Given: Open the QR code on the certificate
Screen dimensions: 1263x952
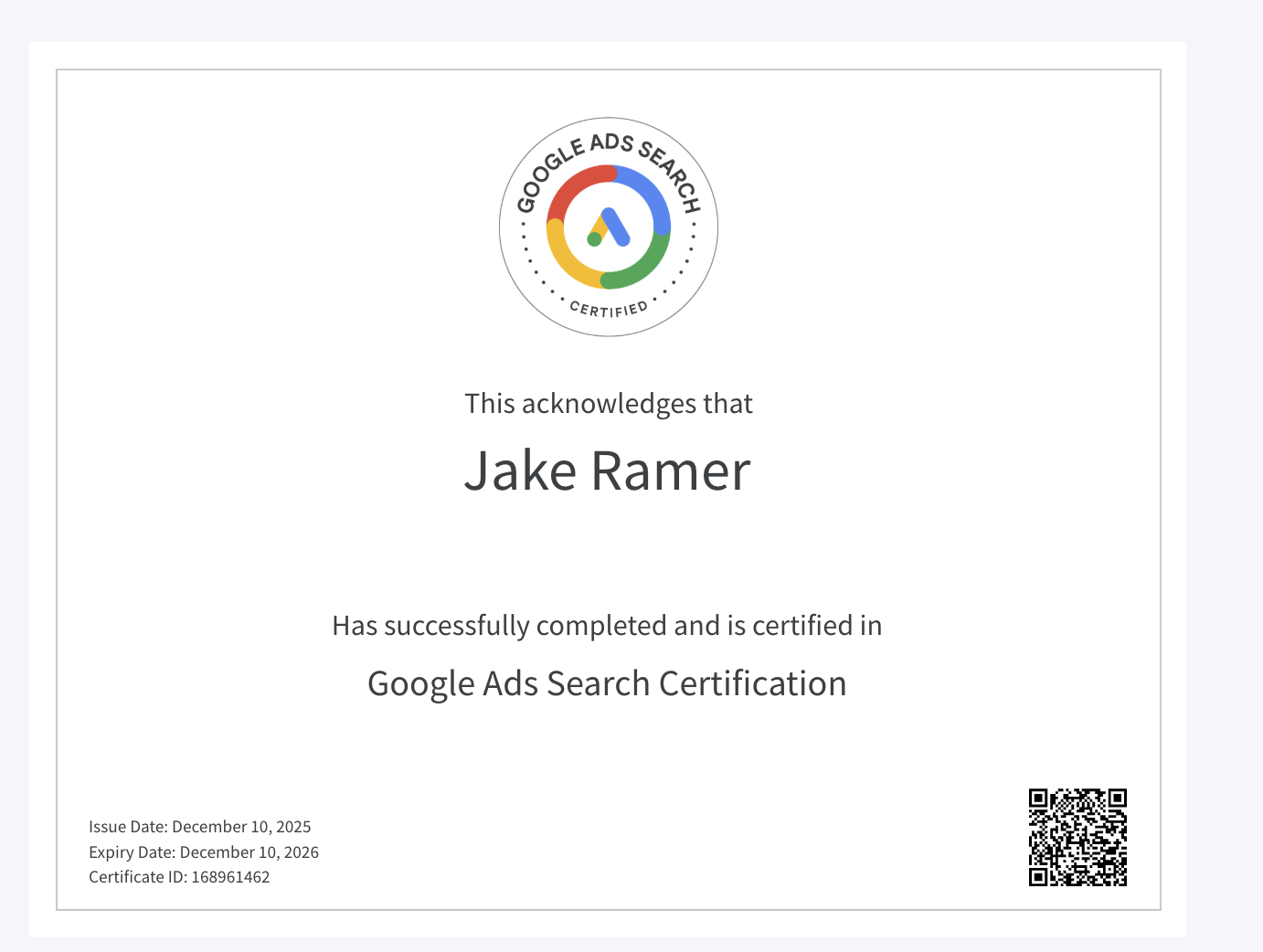Looking at the screenshot, I should click(x=1077, y=838).
